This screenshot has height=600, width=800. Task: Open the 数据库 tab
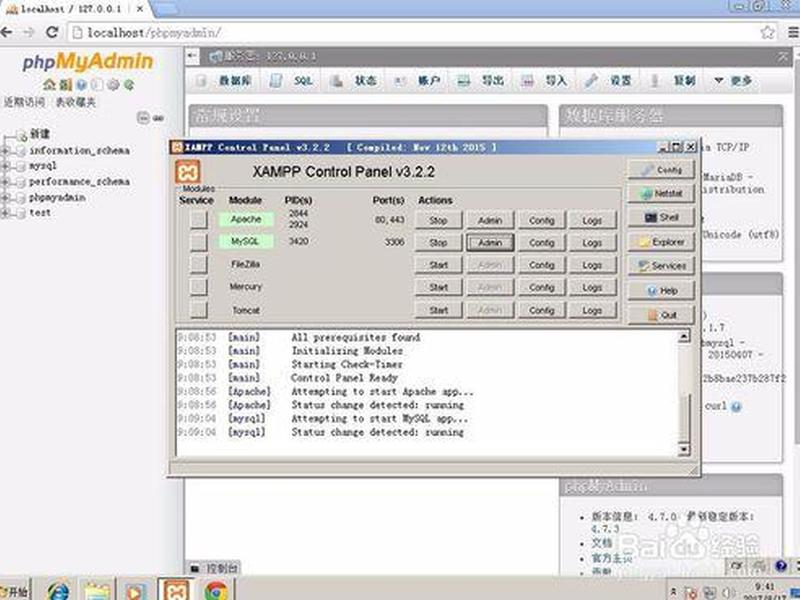click(x=225, y=81)
